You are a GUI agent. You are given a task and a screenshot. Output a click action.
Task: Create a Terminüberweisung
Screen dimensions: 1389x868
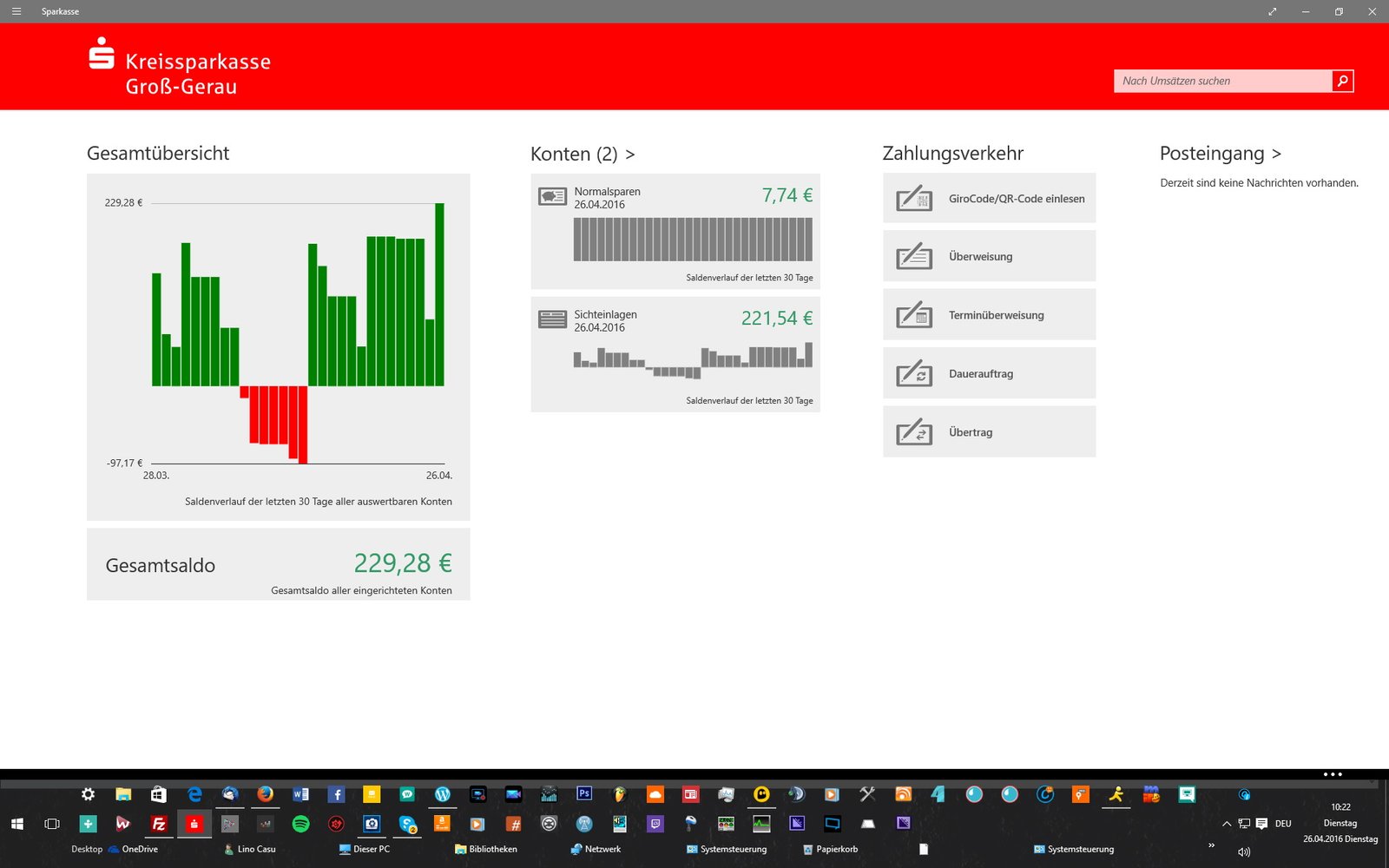(x=990, y=314)
